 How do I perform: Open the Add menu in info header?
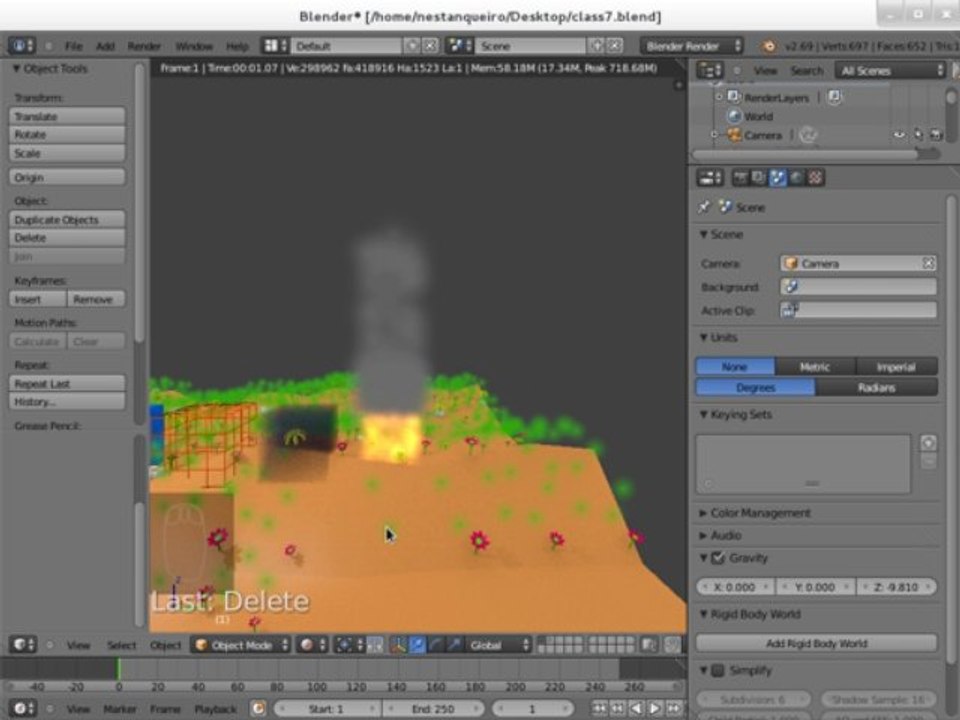(x=105, y=46)
